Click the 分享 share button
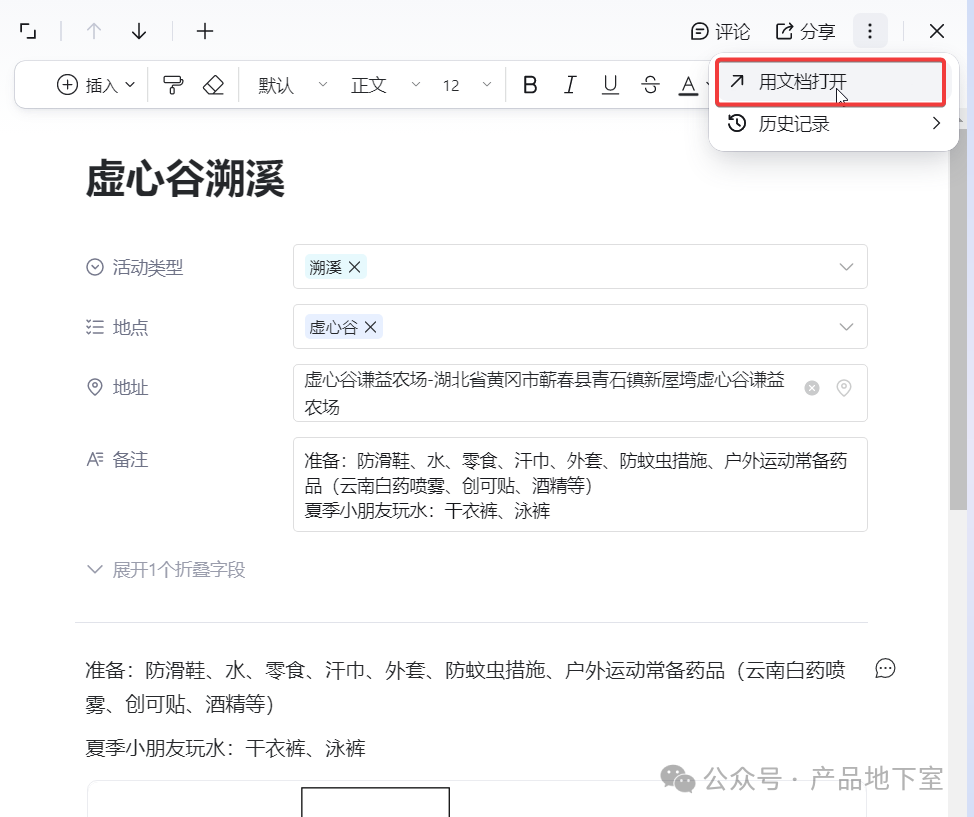This screenshot has width=974, height=817. pos(806,31)
